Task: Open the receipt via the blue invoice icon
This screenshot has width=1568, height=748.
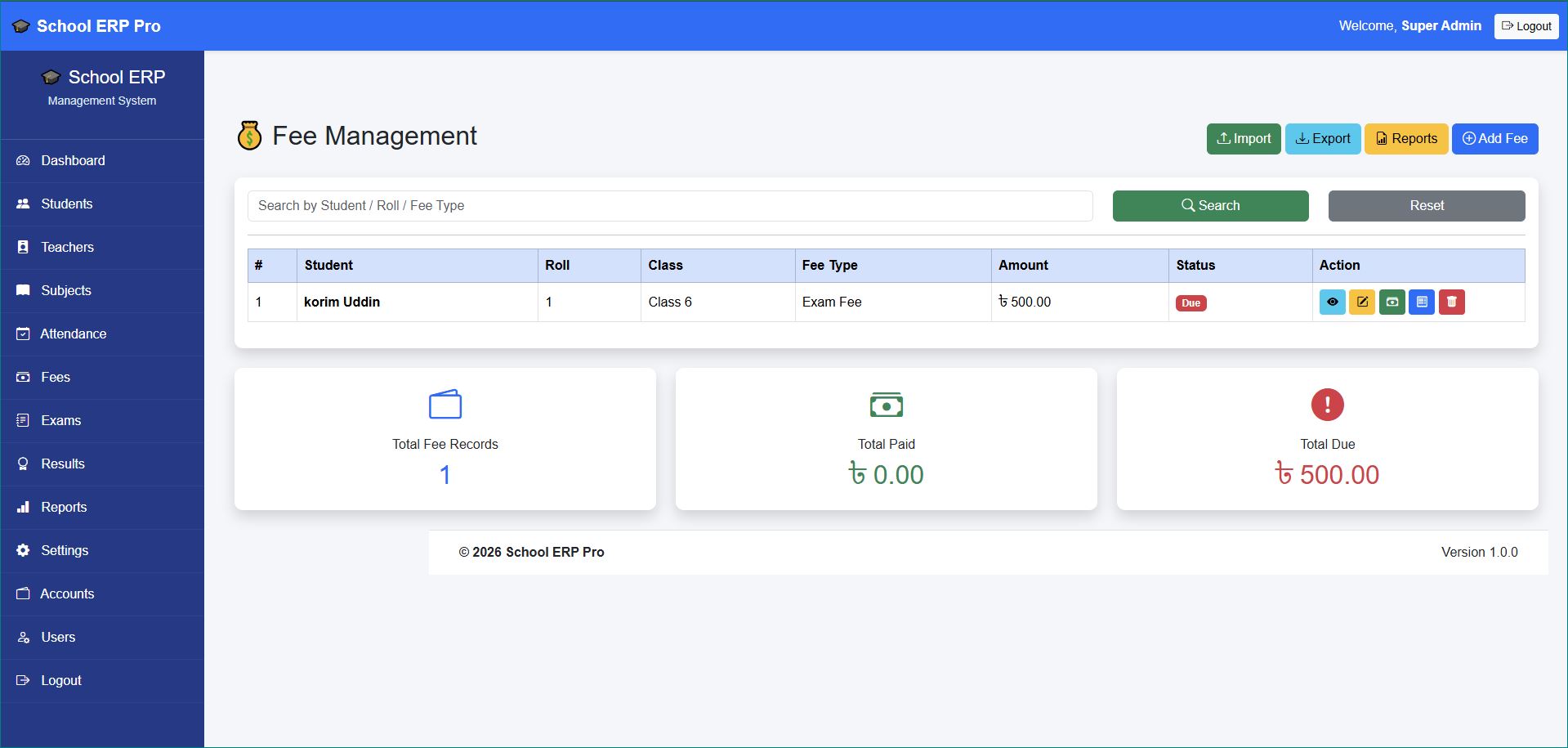Action: (1422, 302)
